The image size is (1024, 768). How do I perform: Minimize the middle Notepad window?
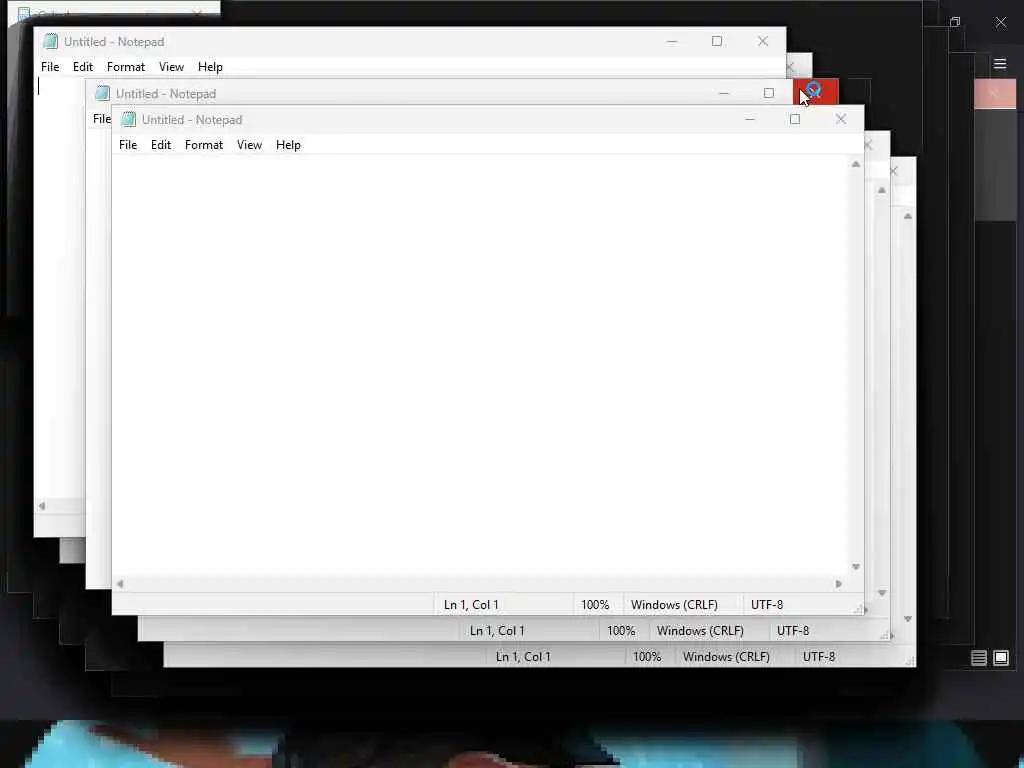click(724, 93)
